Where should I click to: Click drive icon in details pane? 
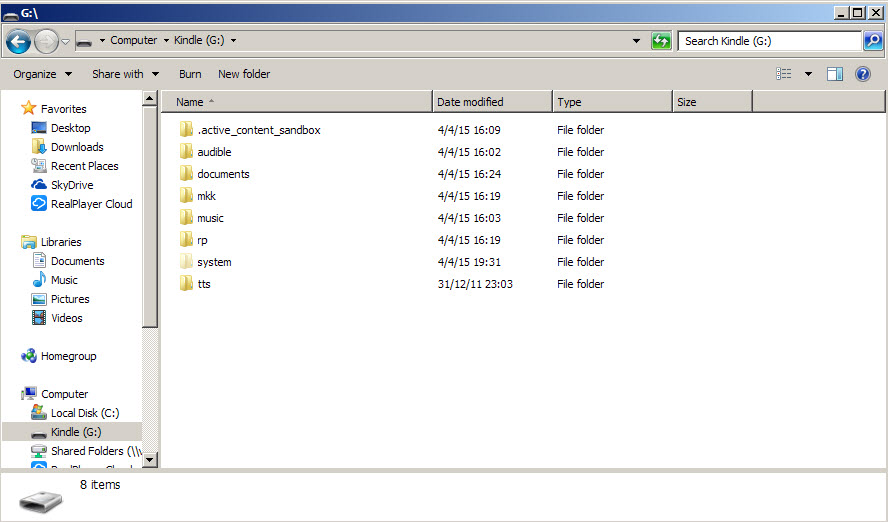(41, 500)
